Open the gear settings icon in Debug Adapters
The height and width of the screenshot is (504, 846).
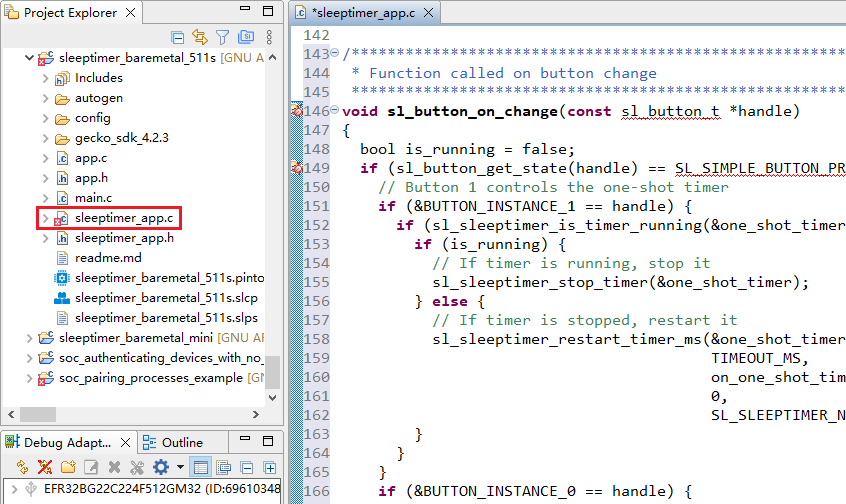pyautogui.click(x=161, y=467)
